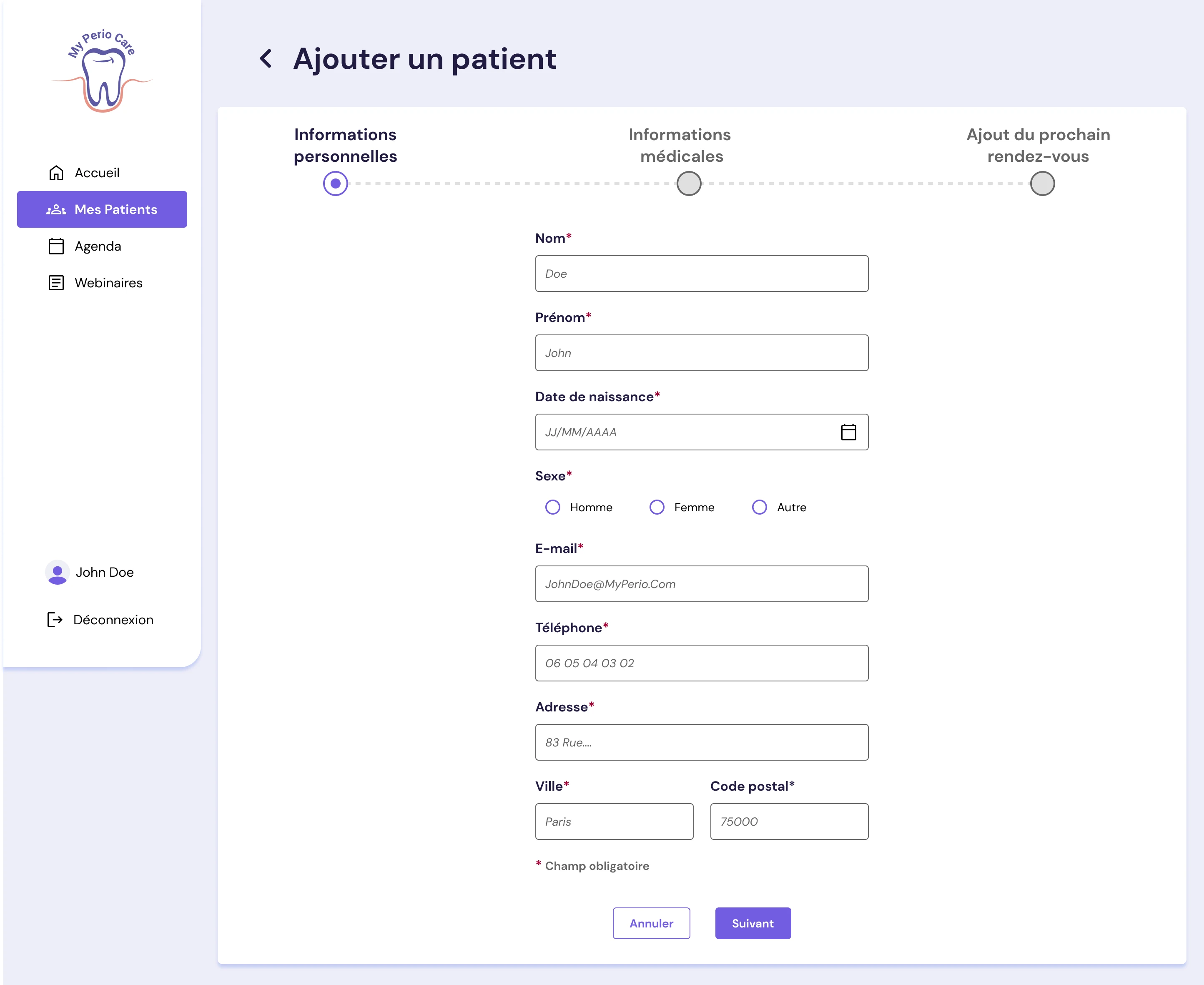The height and width of the screenshot is (985, 1204).
Task: Open the Mes Patients menu item
Action: click(x=102, y=209)
